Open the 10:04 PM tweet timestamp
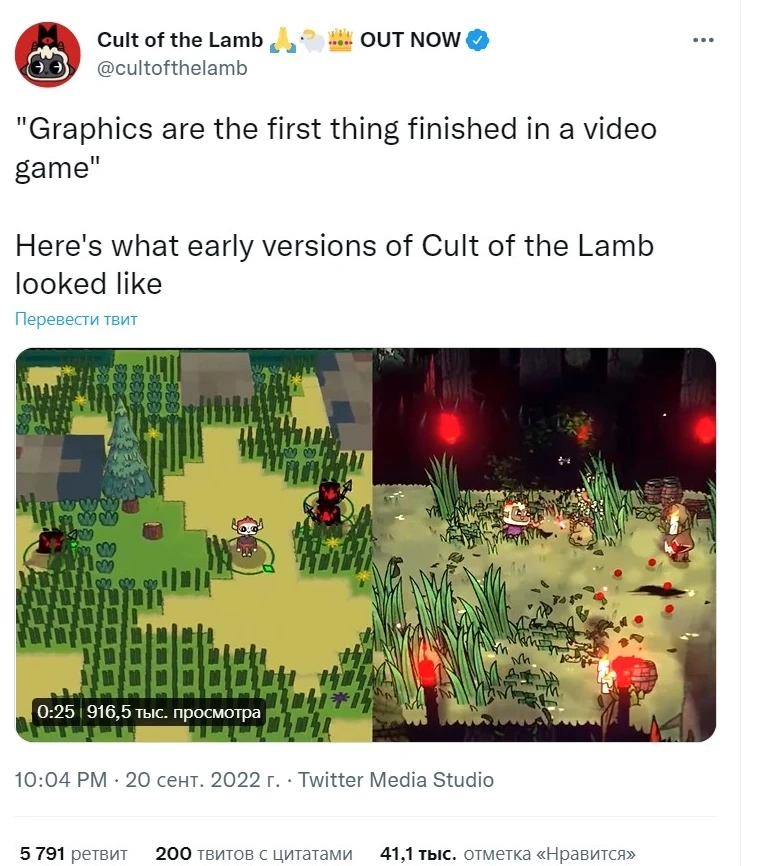The width and height of the screenshot is (765, 866). click(61, 780)
